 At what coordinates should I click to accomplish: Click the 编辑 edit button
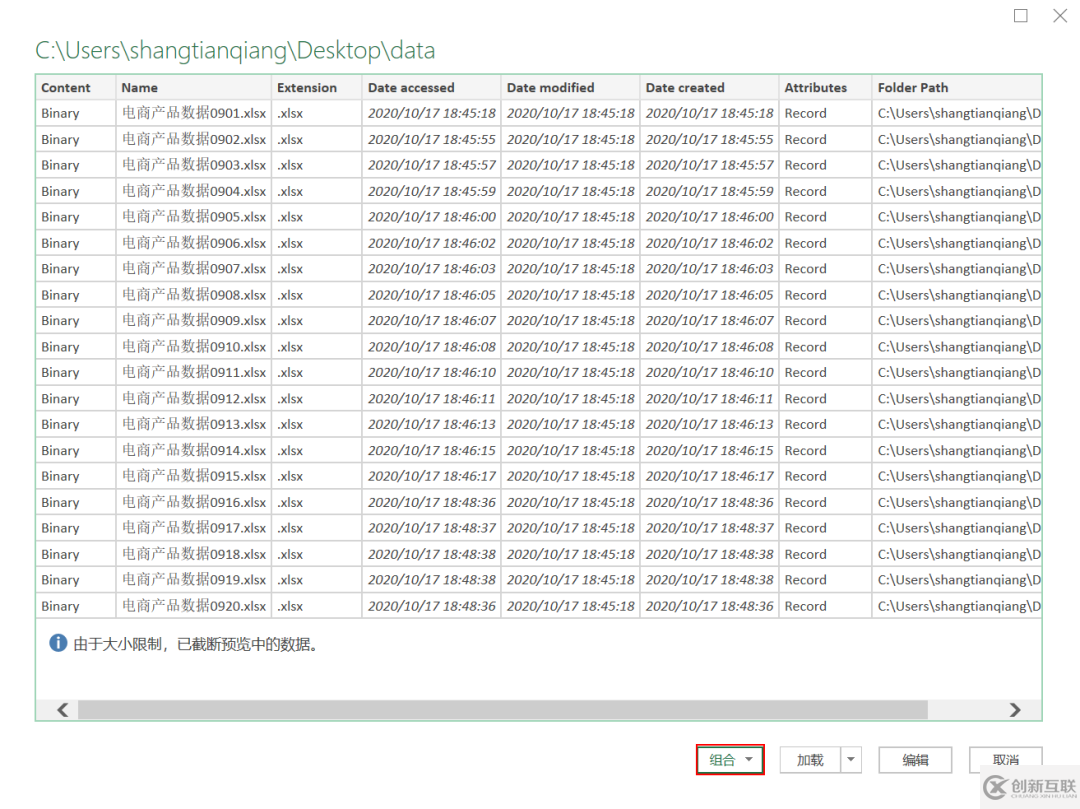[915, 760]
